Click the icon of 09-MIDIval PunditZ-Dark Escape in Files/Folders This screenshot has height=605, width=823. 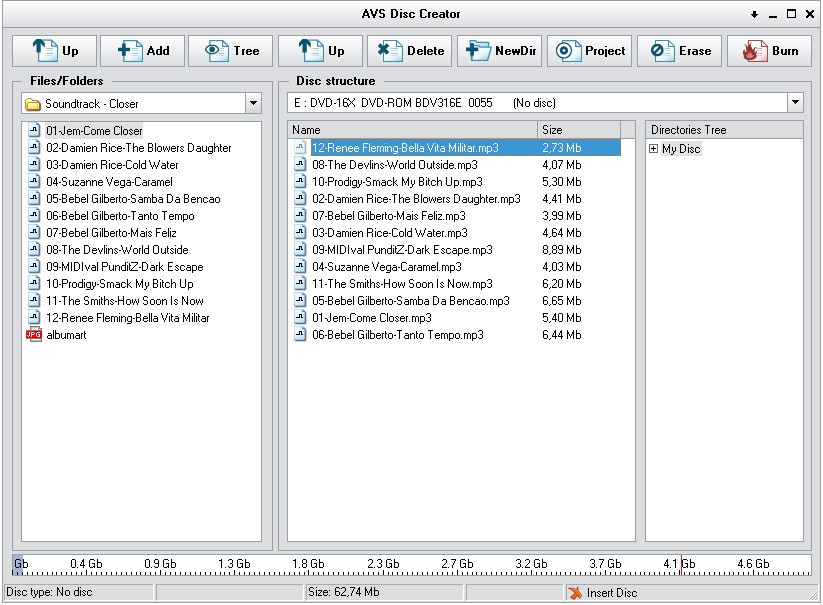34,267
